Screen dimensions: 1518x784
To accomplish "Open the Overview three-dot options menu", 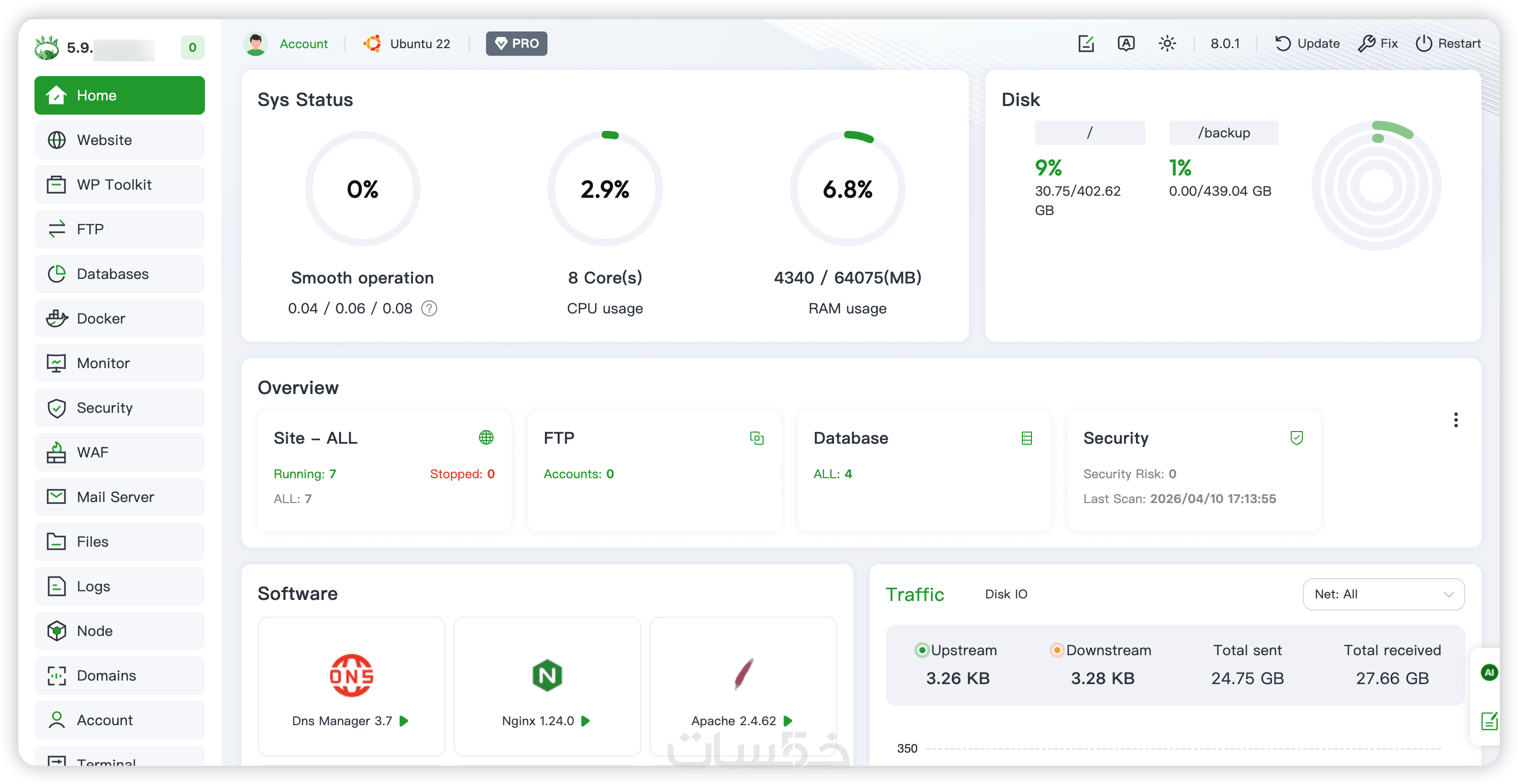I will tap(1456, 420).
